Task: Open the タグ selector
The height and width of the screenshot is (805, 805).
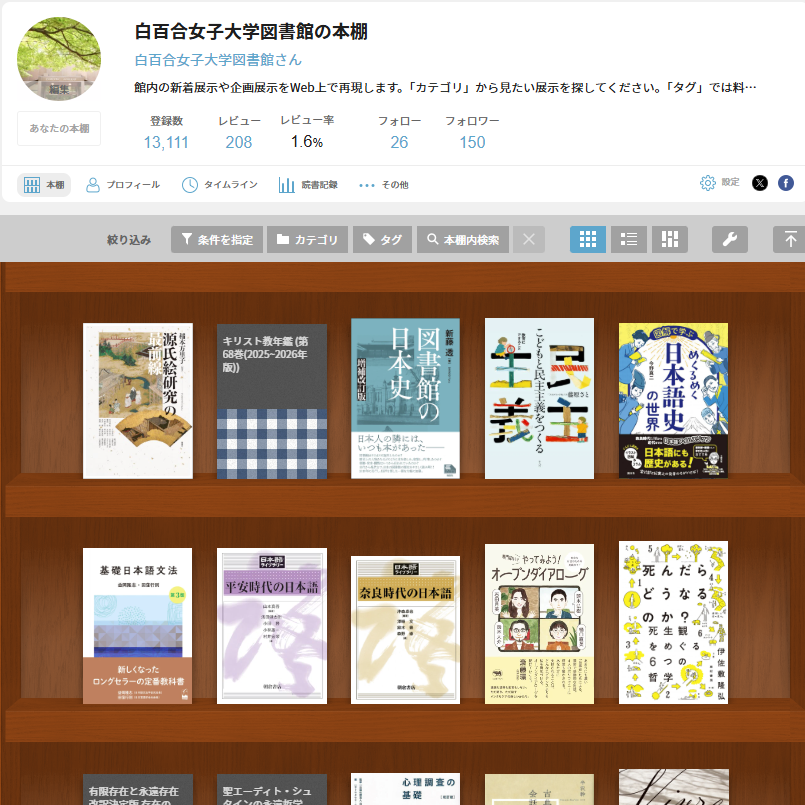Action: 382,239
